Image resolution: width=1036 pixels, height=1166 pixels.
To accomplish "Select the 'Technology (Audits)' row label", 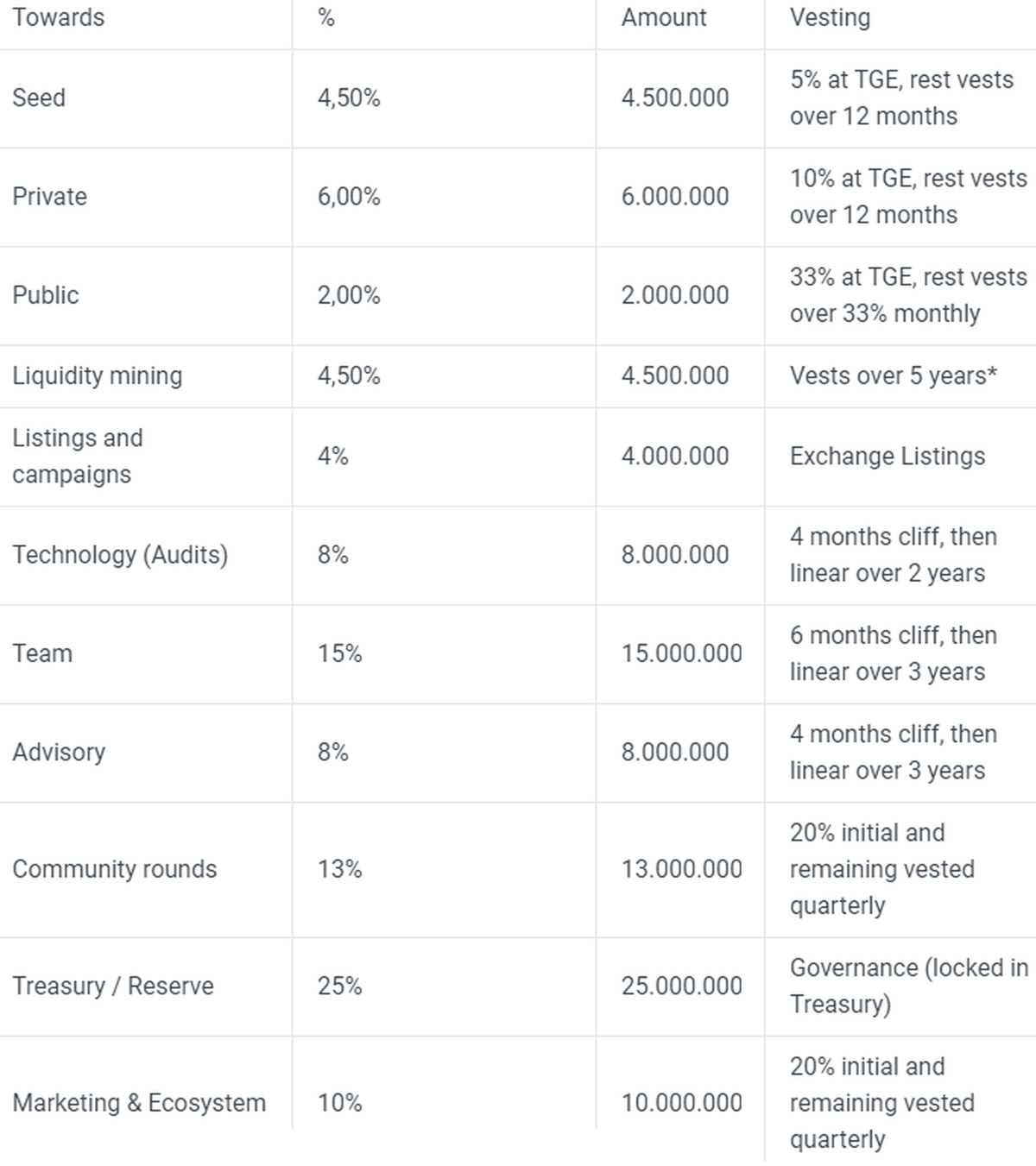I will tap(120, 555).
